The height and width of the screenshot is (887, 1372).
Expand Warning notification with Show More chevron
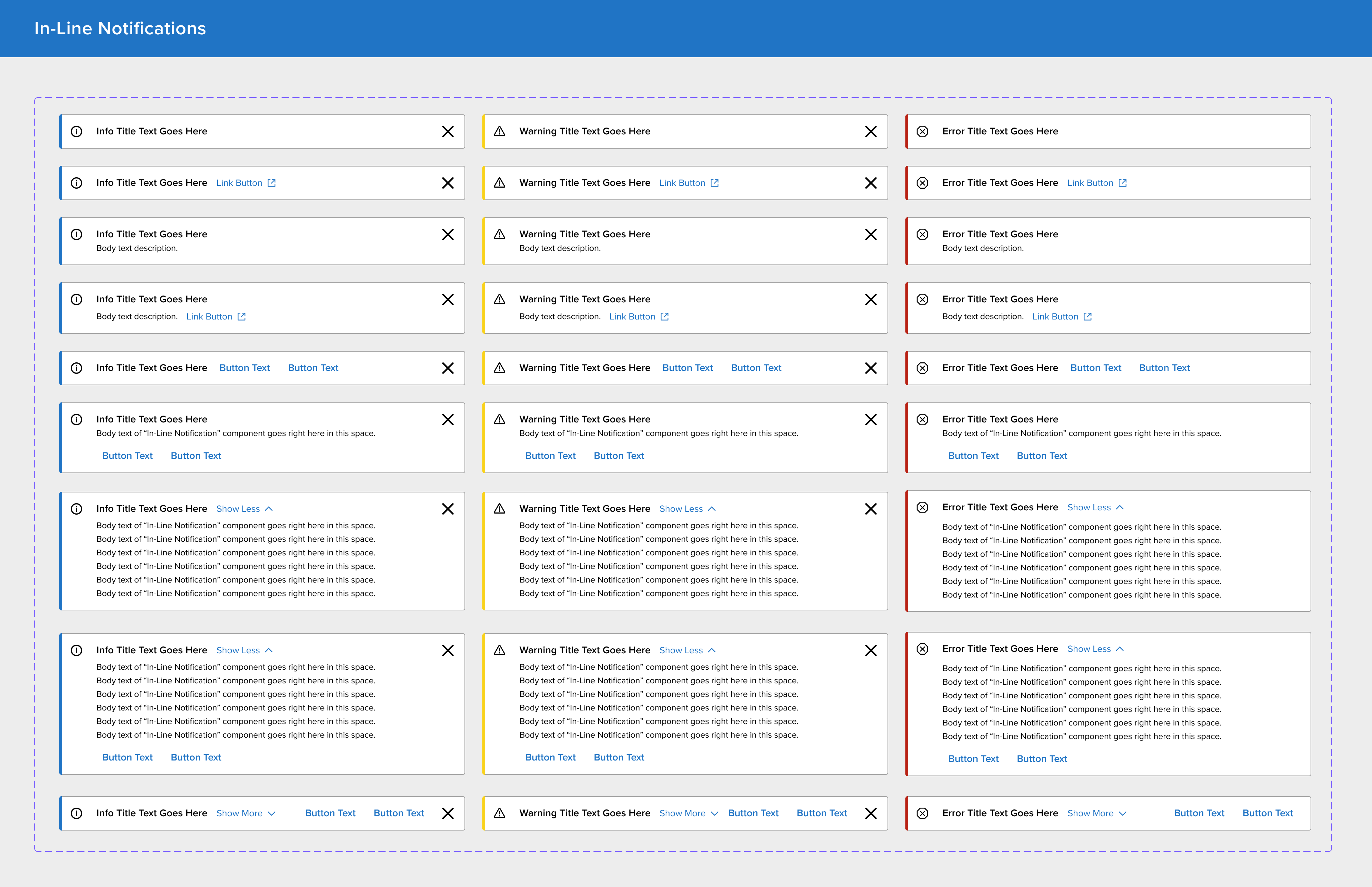tap(715, 813)
